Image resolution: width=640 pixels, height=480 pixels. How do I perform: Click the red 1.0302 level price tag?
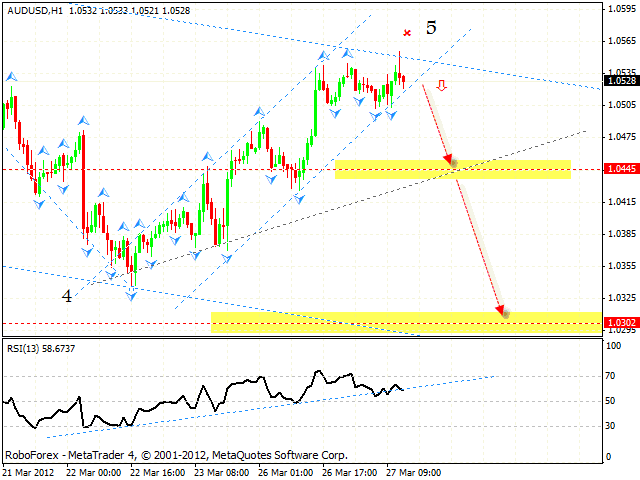621,323
